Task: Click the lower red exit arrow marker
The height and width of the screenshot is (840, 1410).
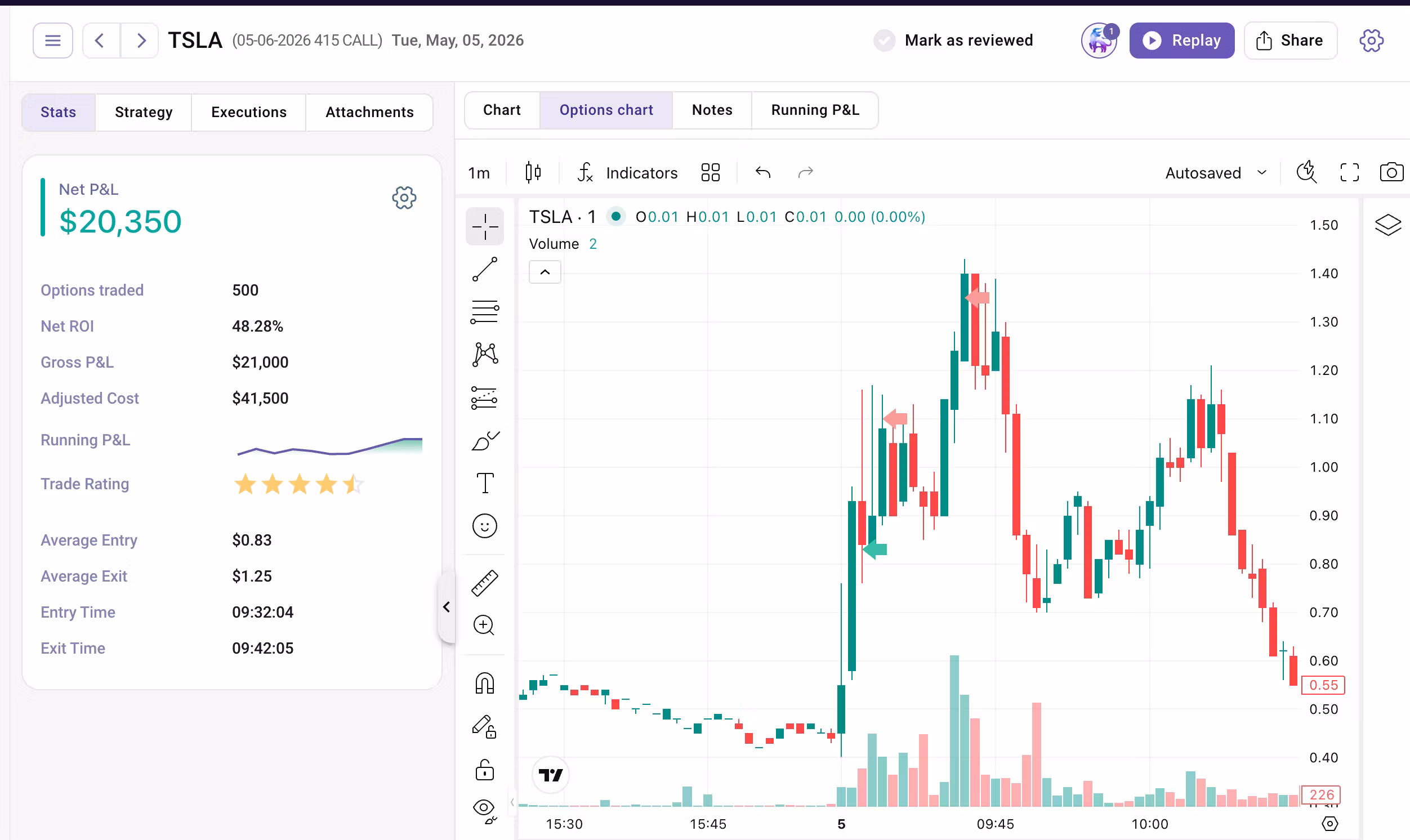Action: coord(895,418)
